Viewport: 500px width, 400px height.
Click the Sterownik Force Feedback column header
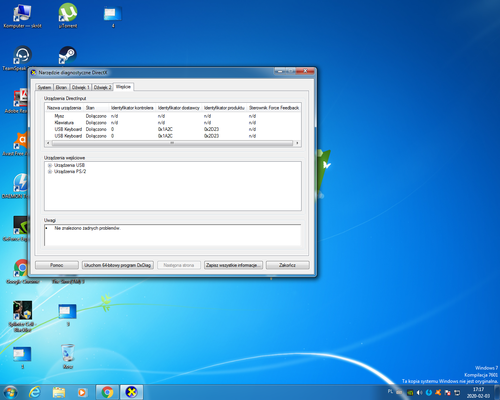(274, 108)
